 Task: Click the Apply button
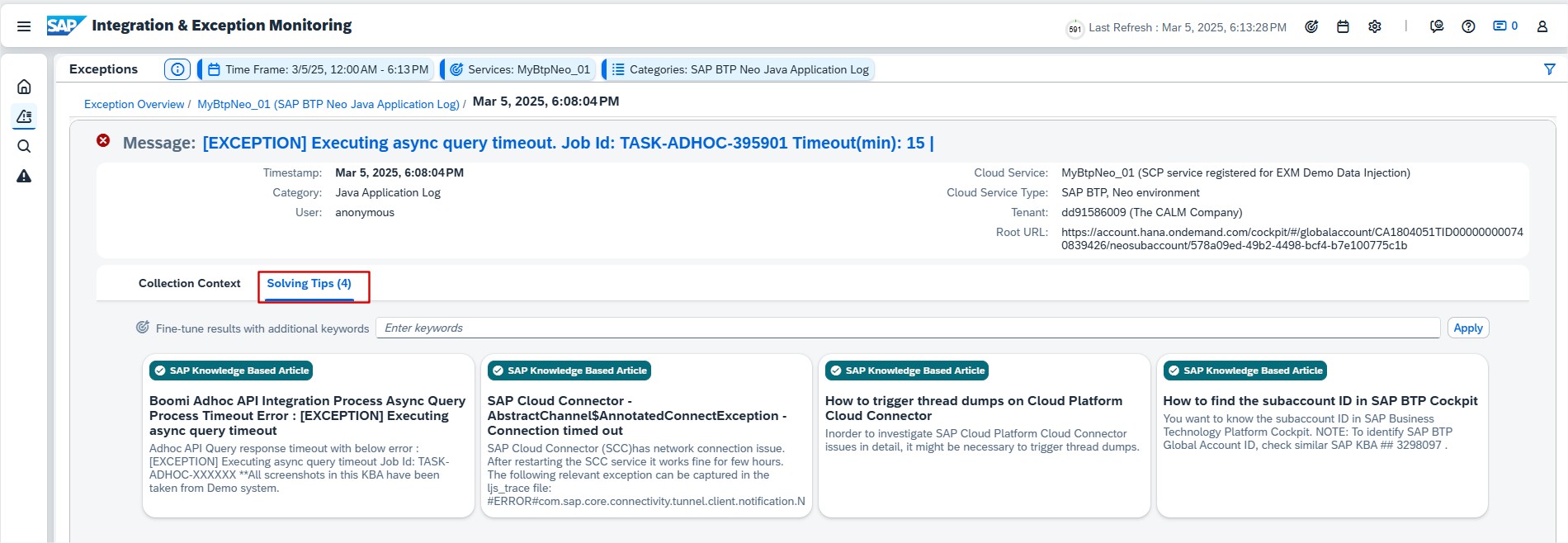point(1467,328)
